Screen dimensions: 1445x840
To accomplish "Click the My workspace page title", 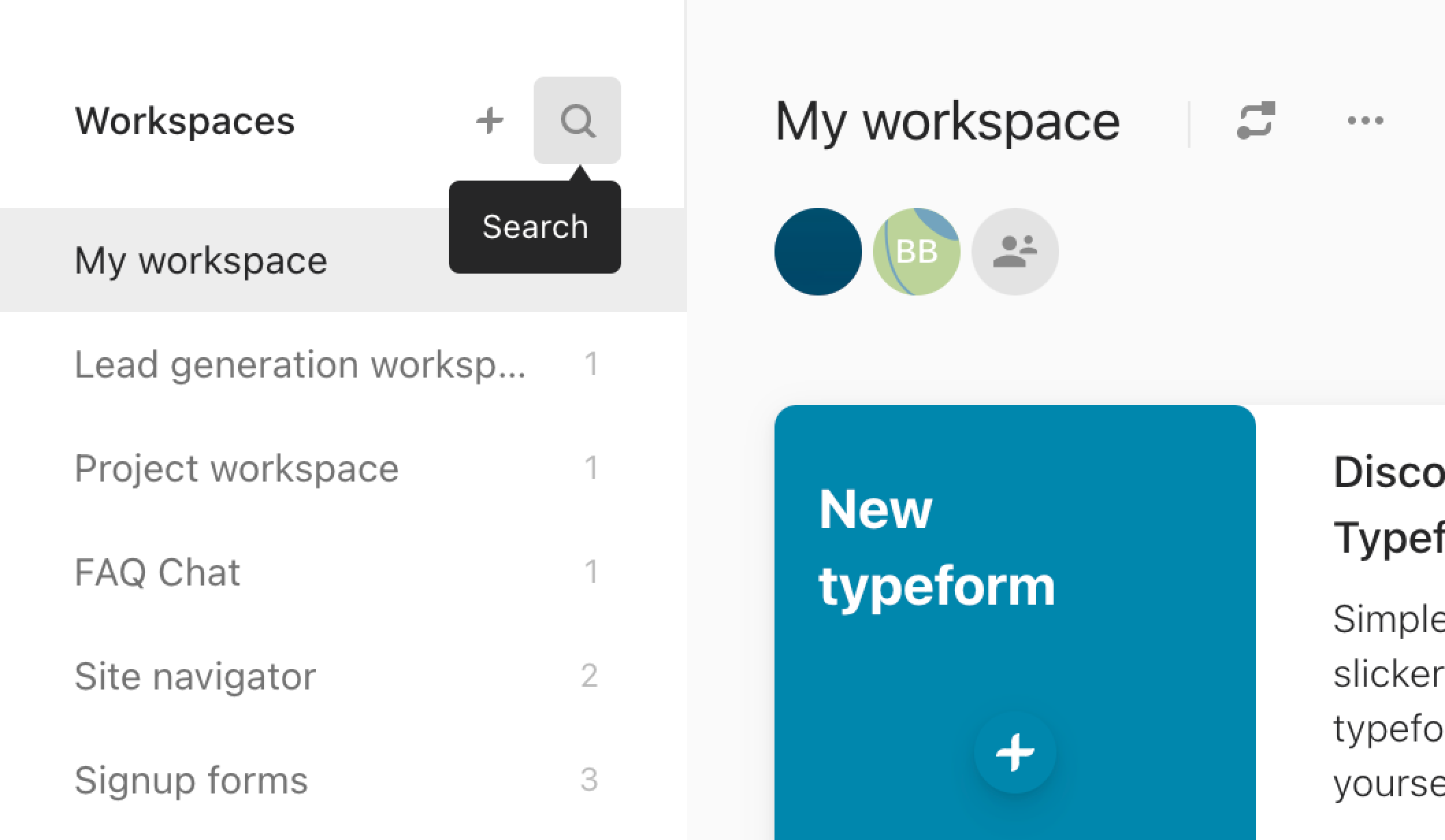I will [948, 122].
